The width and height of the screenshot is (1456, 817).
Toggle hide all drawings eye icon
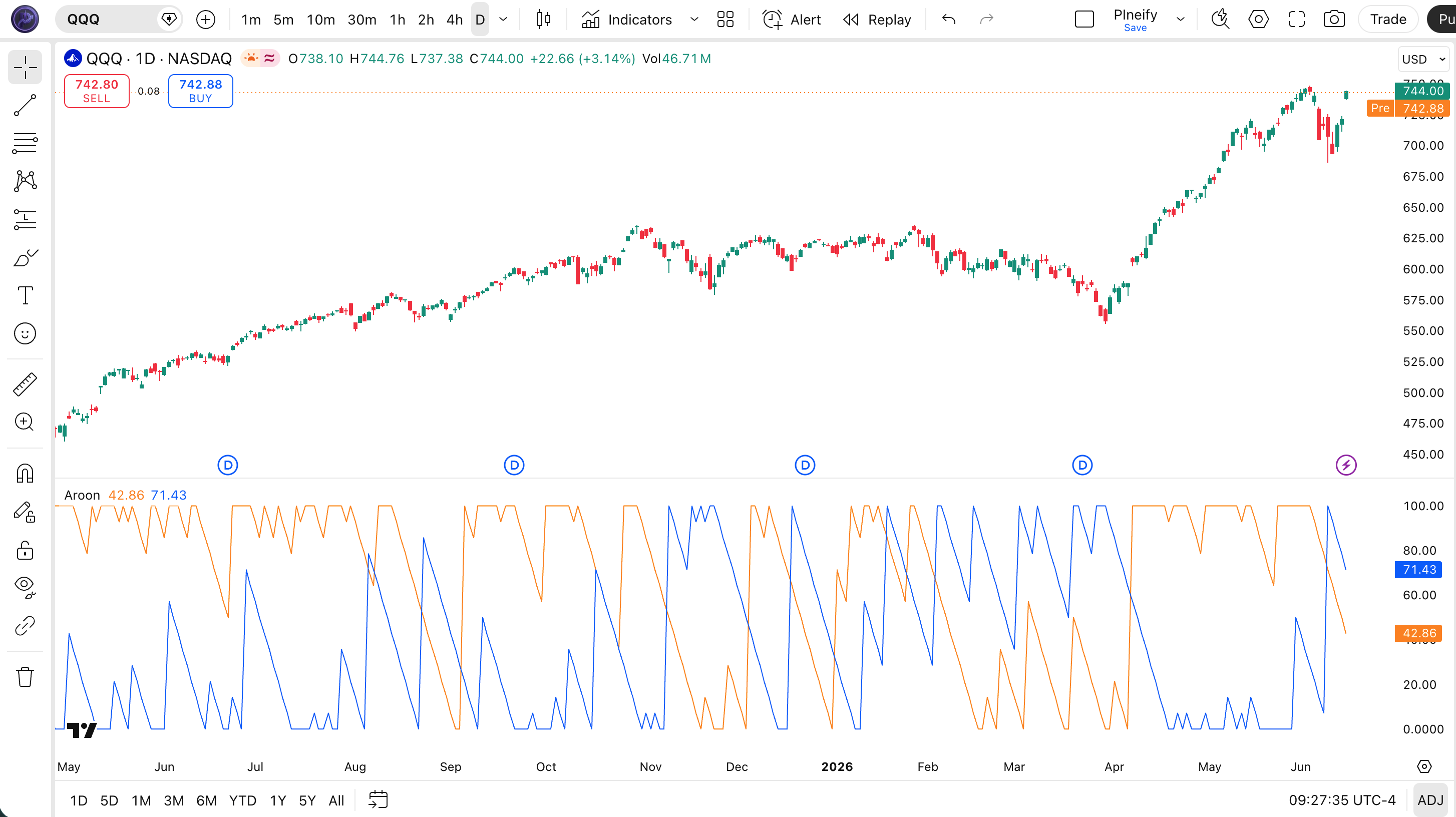click(x=25, y=588)
